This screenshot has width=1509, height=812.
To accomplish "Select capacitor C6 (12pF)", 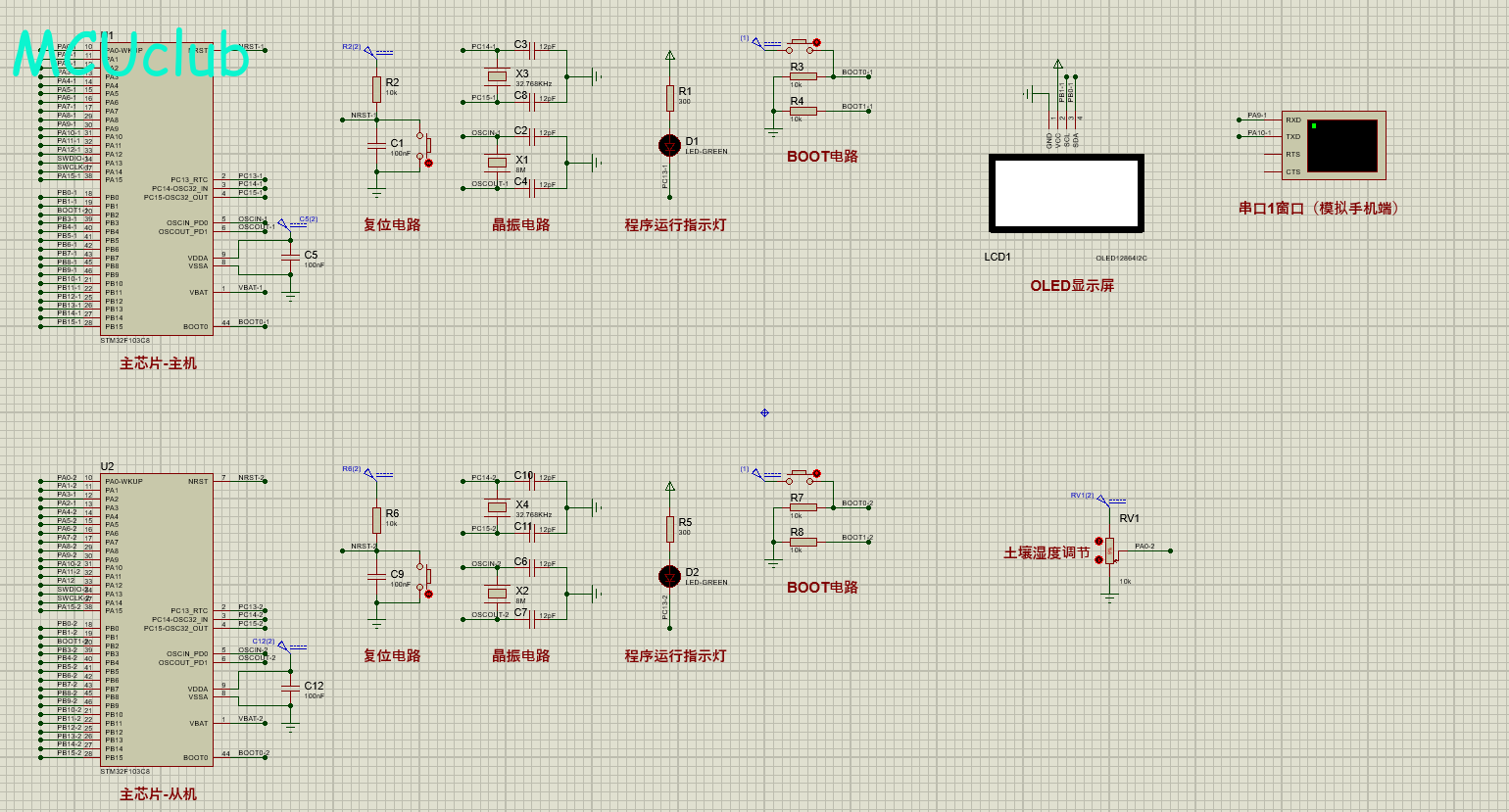I will [x=531, y=566].
